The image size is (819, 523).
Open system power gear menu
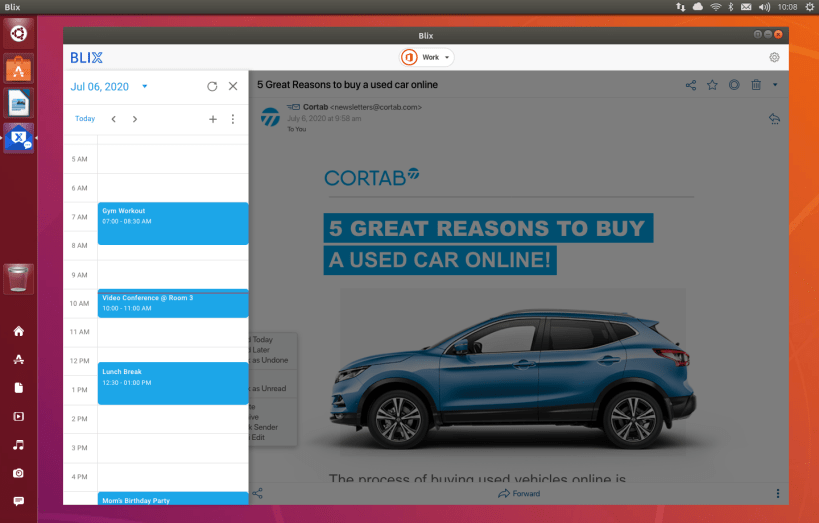coord(810,7)
